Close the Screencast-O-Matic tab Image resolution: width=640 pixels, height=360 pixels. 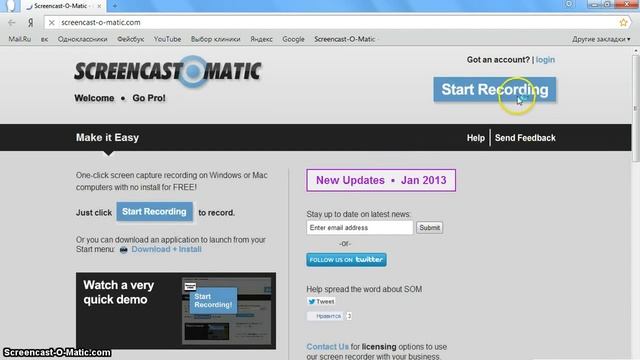coord(99,6)
